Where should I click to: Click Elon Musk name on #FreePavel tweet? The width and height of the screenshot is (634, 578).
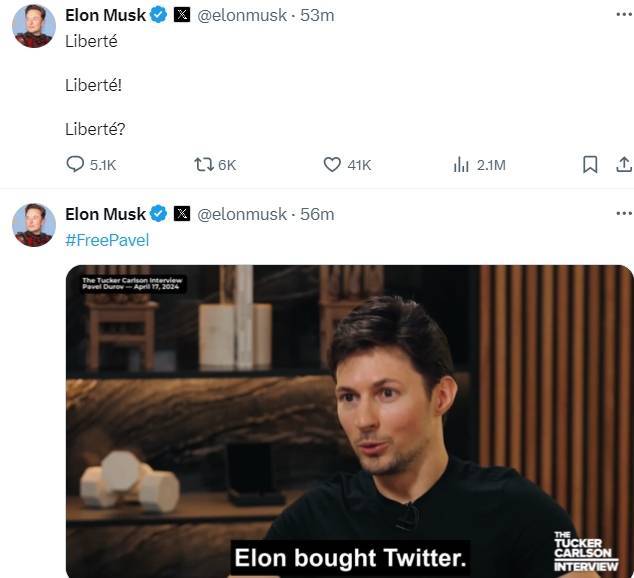point(105,214)
